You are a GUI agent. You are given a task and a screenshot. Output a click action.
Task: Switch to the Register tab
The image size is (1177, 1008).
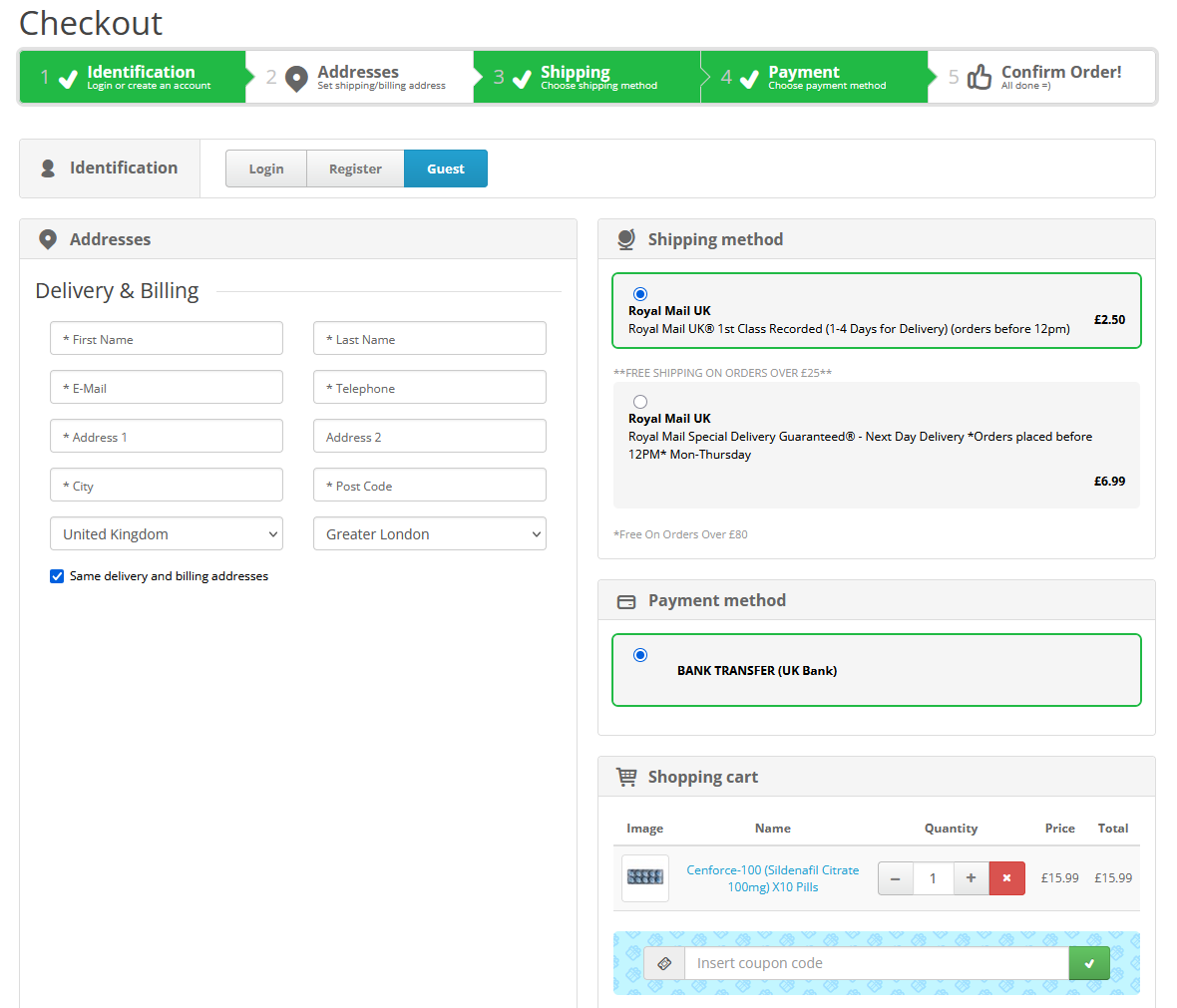click(355, 168)
